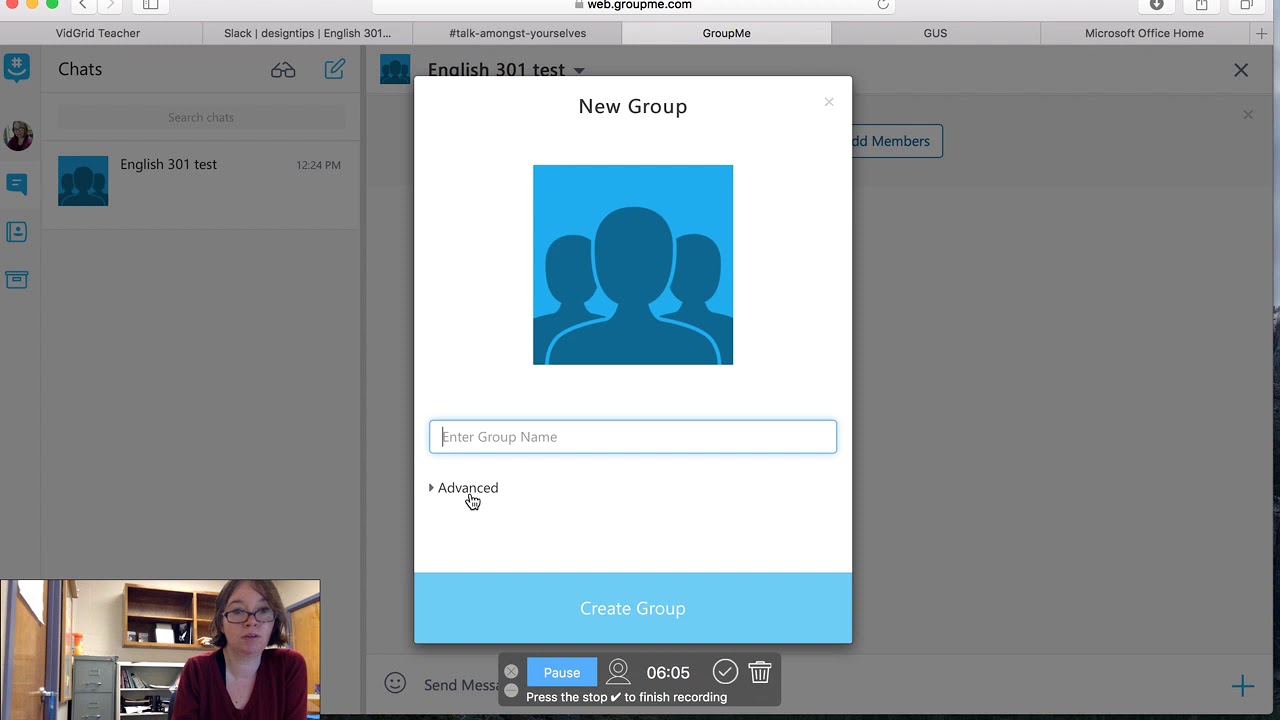Click the Safari back arrow button
This screenshot has height=720, width=1280.
(83, 5)
